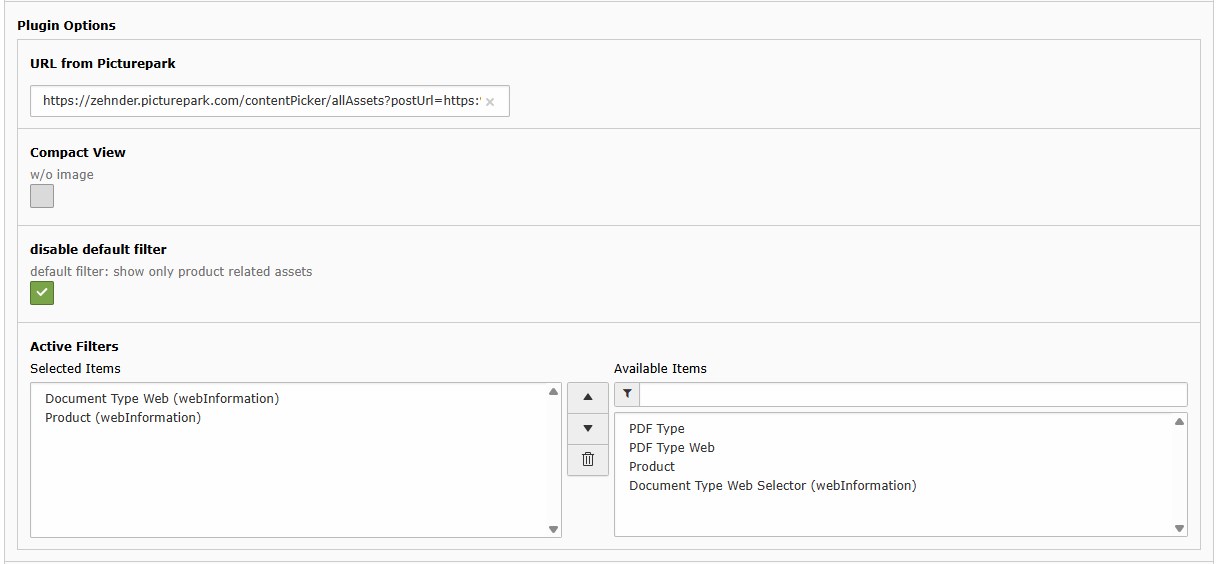Enable the Compact View checkbox
This screenshot has height=564, width=1216.
click(42, 196)
